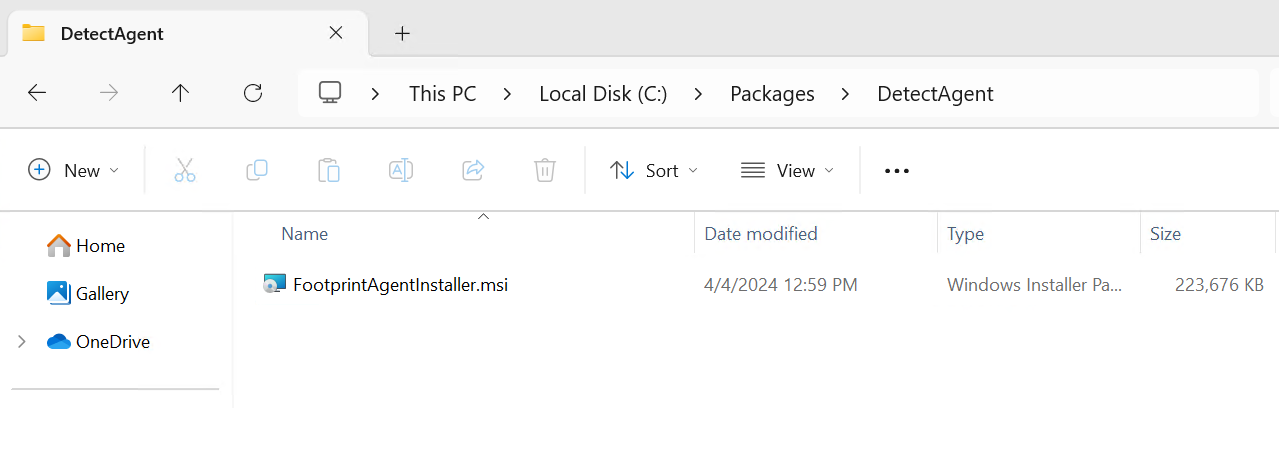Click the Forward navigation arrow
The width and height of the screenshot is (1279, 451).
(x=109, y=93)
